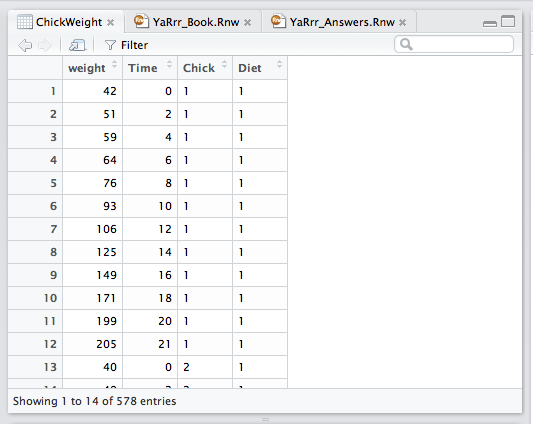533x424 pixels.
Task: Minimize the source pane
Action: click(x=489, y=23)
